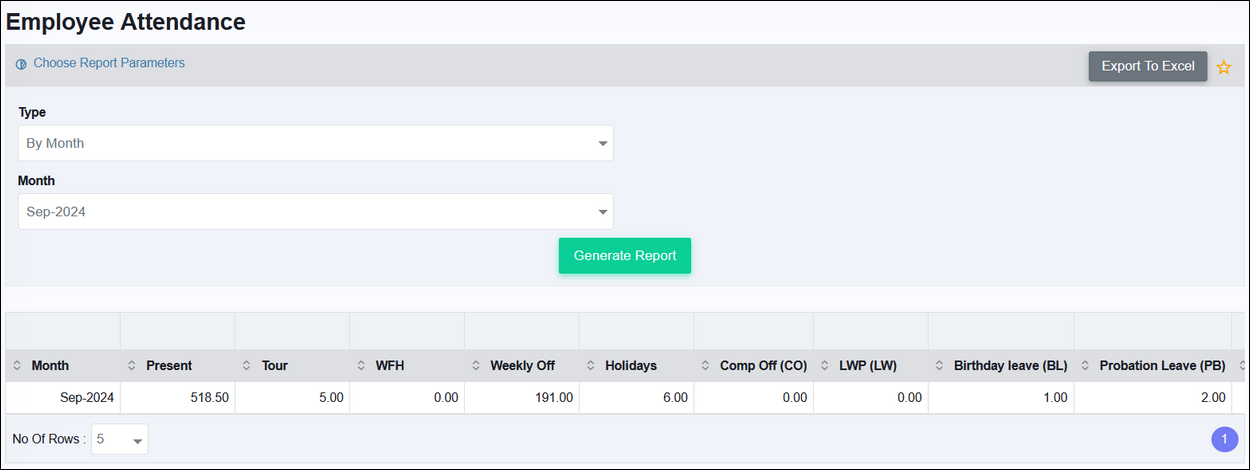Image resolution: width=1250 pixels, height=470 pixels.
Task: Sort by Birthday leave (BL) arrows
Action: pyautogui.click(x=940, y=366)
